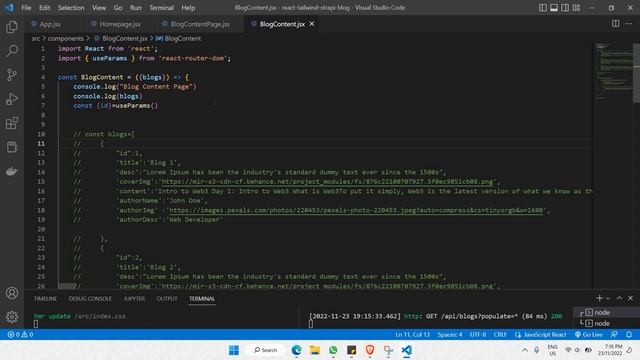Close the BlogContent.jsx tab

[x=312, y=24]
